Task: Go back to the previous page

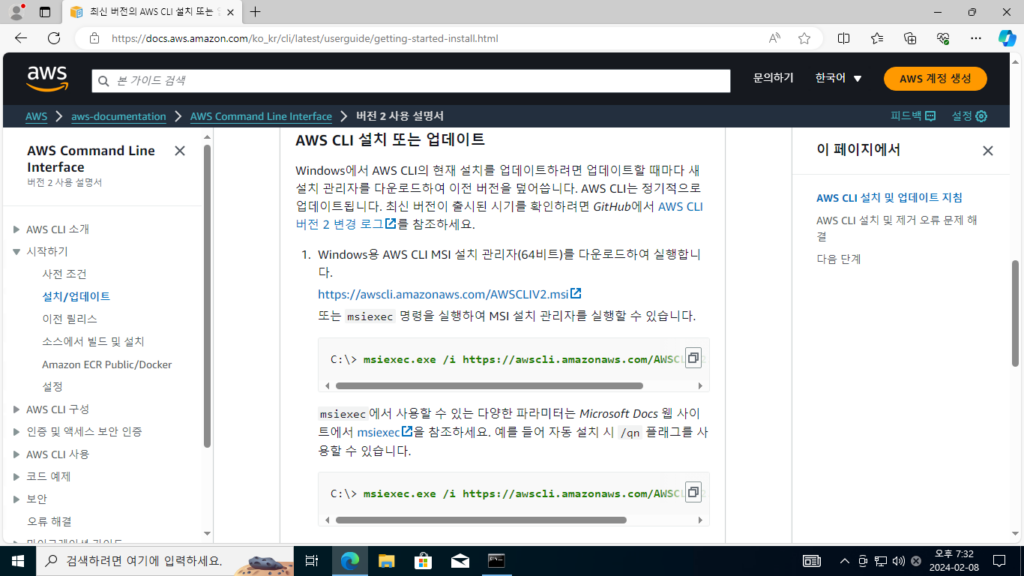Action: [21, 39]
